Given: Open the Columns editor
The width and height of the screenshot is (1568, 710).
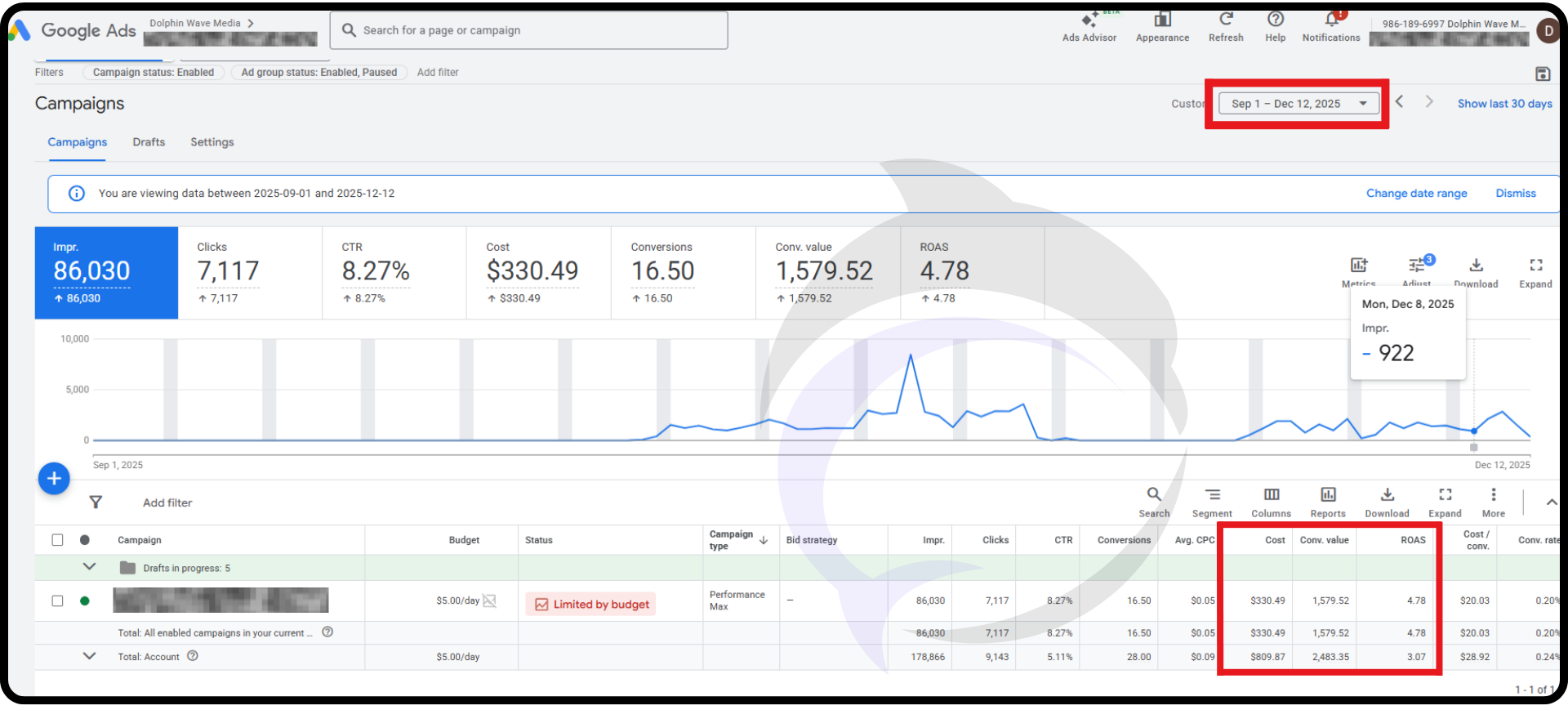Looking at the screenshot, I should pyautogui.click(x=1272, y=502).
